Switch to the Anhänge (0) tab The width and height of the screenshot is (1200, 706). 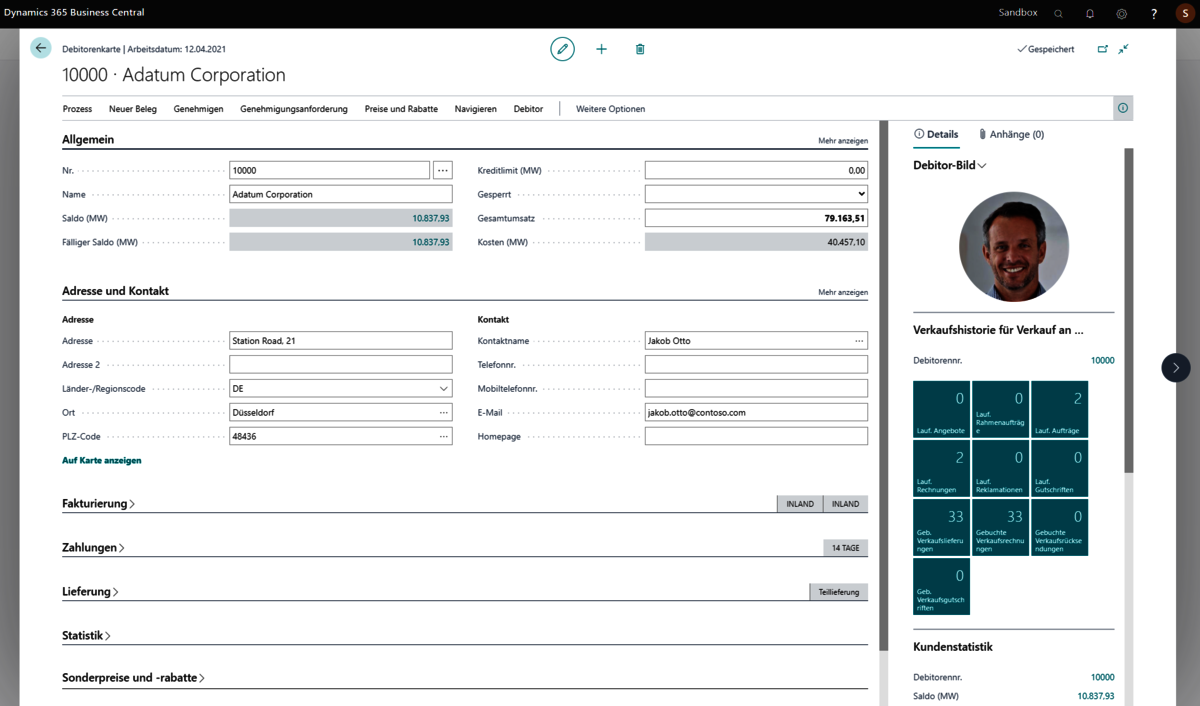[x=1011, y=134]
